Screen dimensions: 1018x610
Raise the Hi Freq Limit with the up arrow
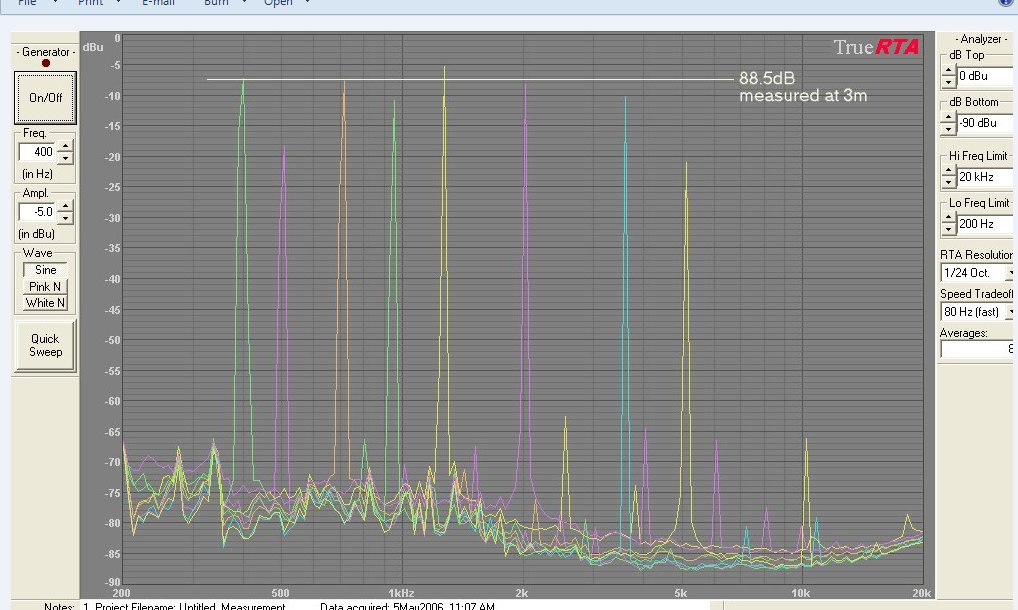[949, 171]
